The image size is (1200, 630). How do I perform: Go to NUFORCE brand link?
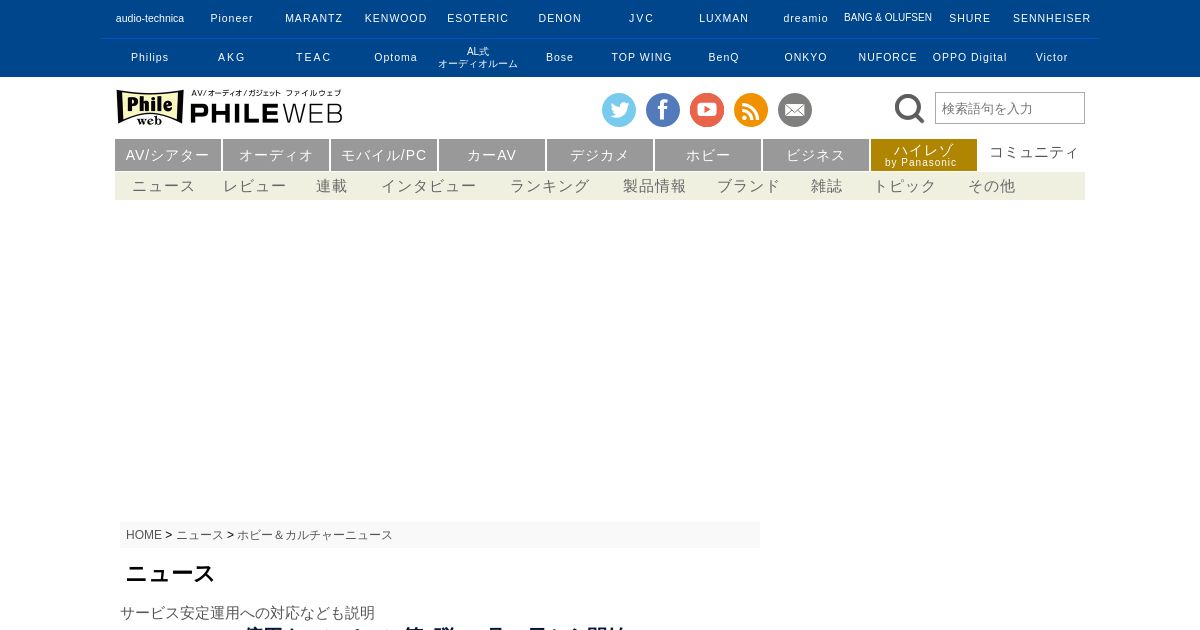pos(888,57)
